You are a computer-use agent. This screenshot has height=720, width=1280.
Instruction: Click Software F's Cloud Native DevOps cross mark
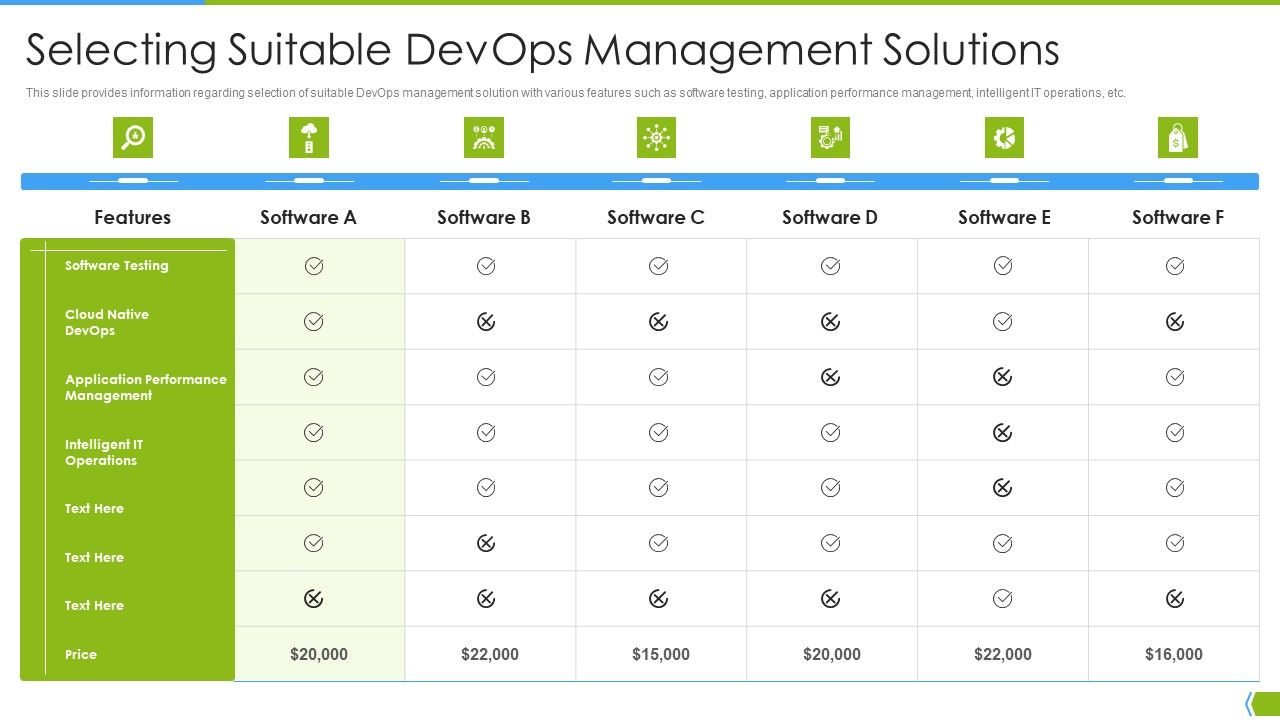1175,321
